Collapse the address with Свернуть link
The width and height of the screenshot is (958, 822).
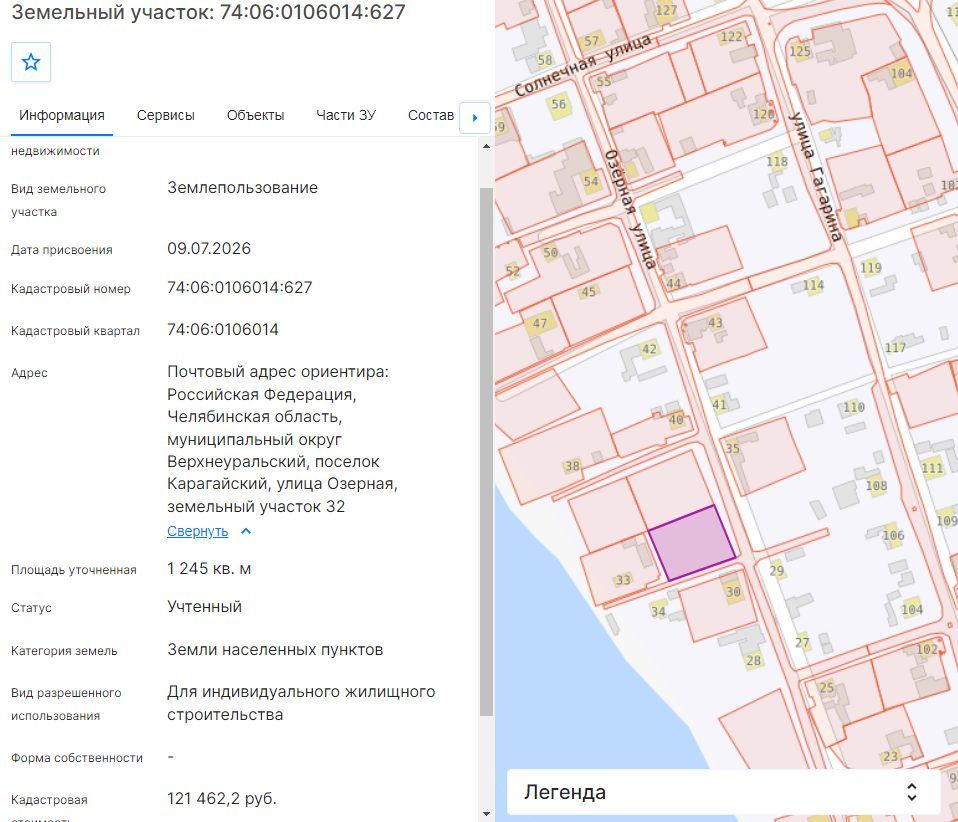pyautogui.click(x=197, y=532)
